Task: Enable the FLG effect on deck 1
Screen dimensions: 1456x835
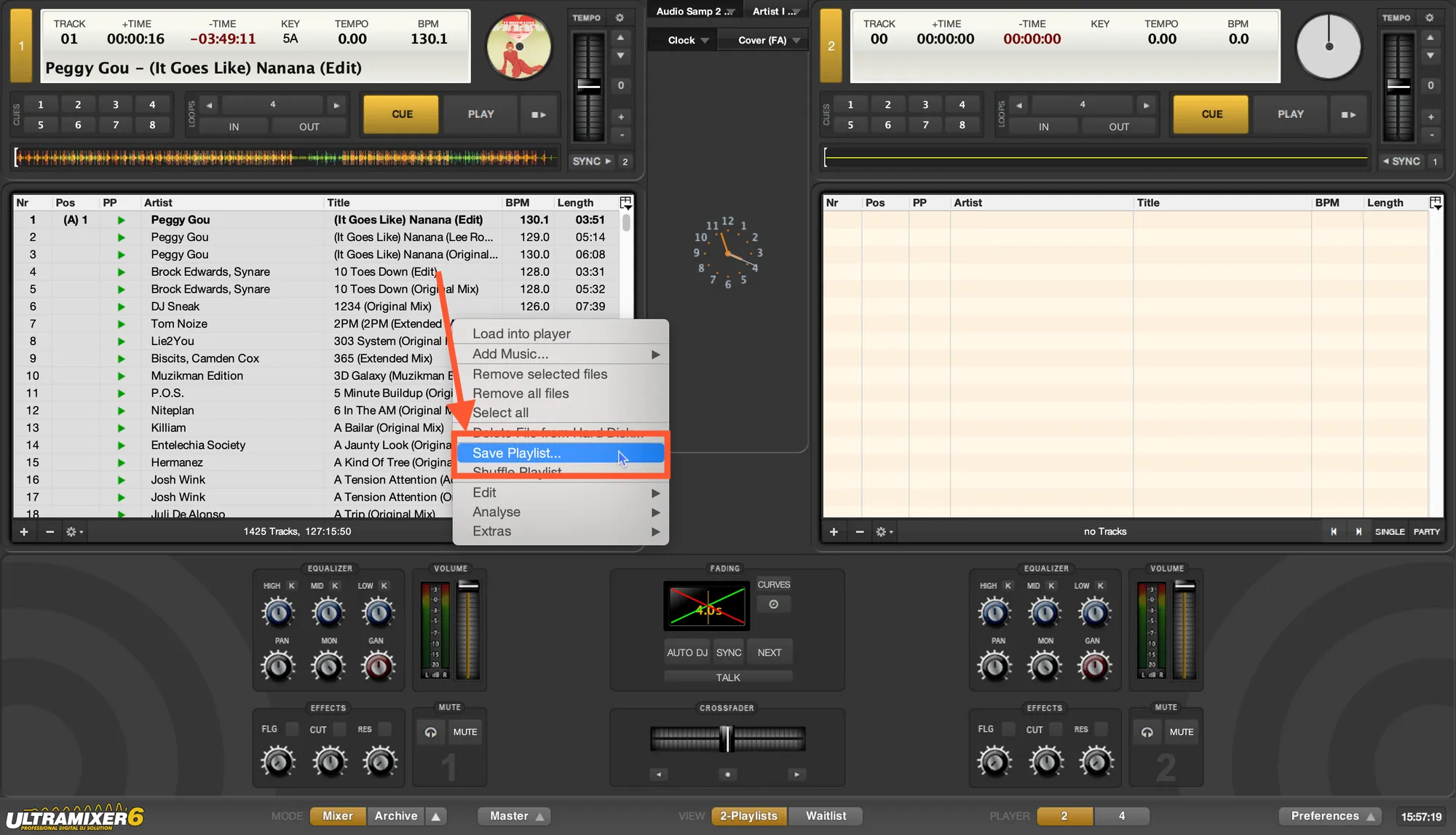Action: pos(292,729)
